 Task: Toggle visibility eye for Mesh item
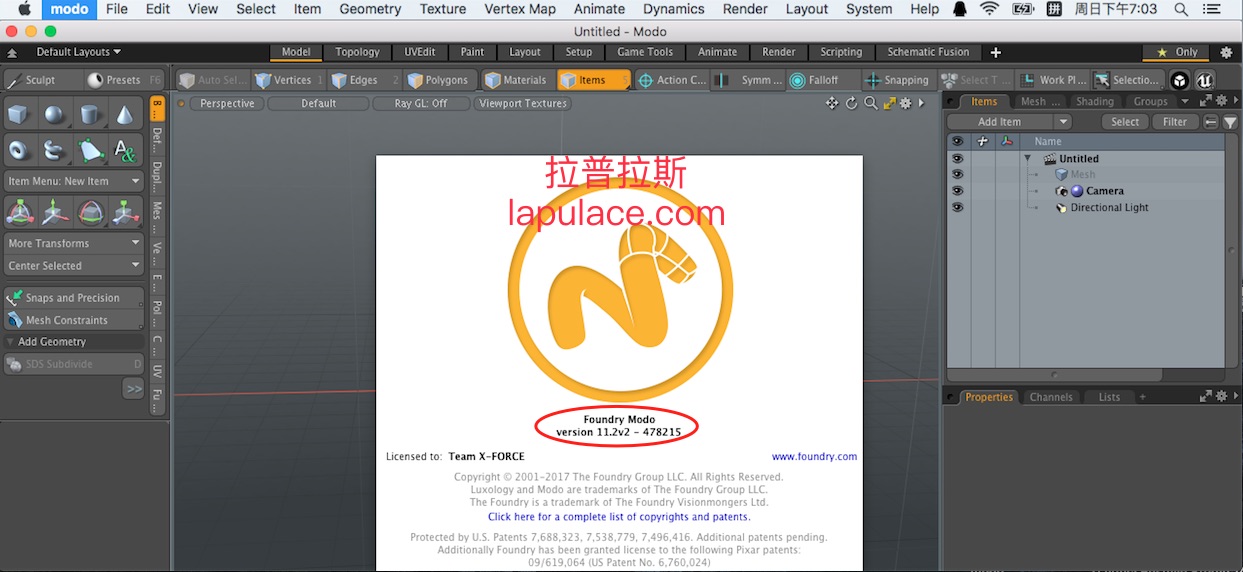[x=958, y=174]
